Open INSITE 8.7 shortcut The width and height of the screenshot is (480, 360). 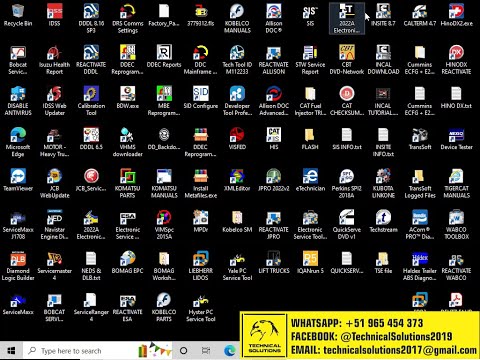tap(383, 16)
